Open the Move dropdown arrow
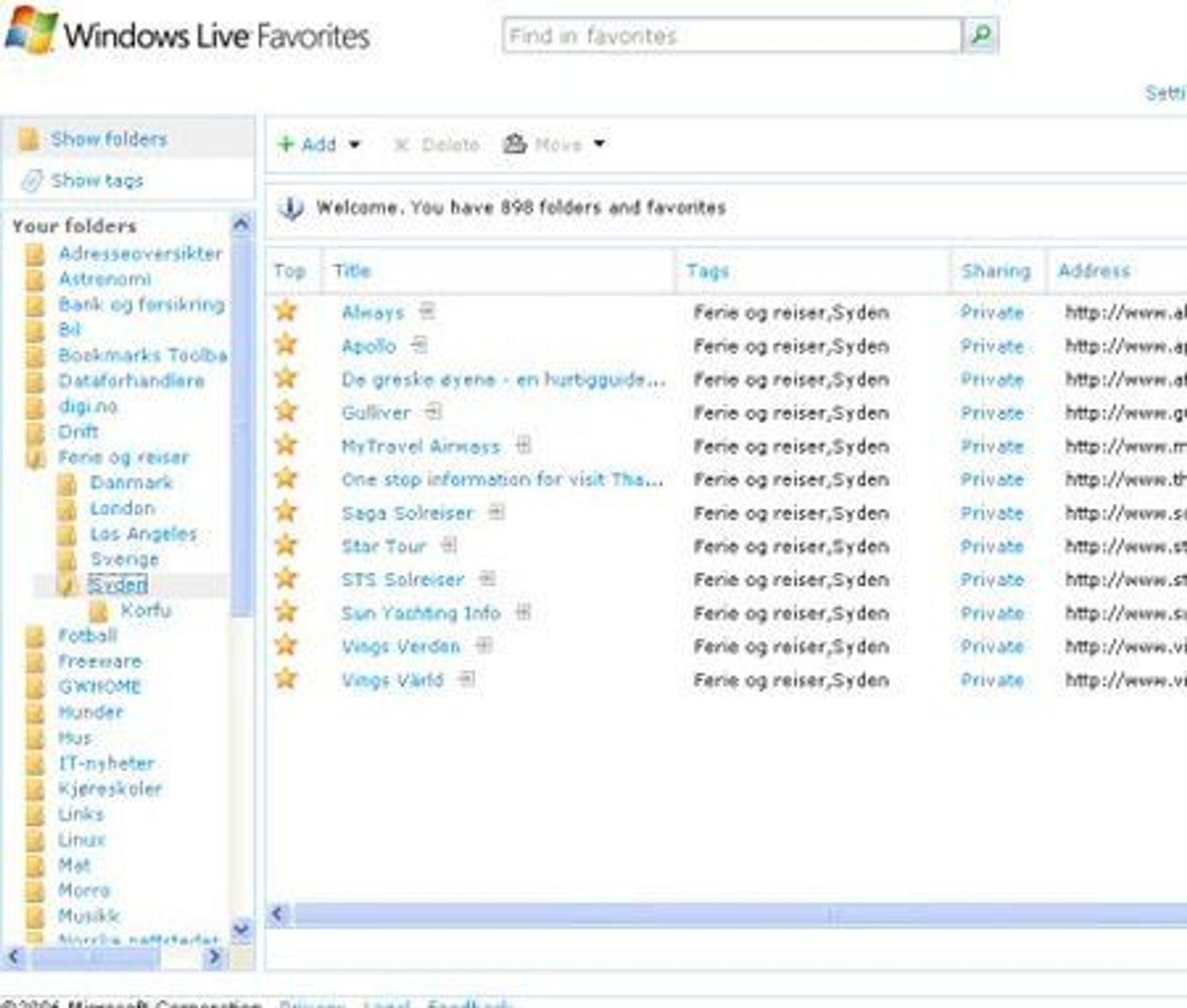 coord(599,144)
